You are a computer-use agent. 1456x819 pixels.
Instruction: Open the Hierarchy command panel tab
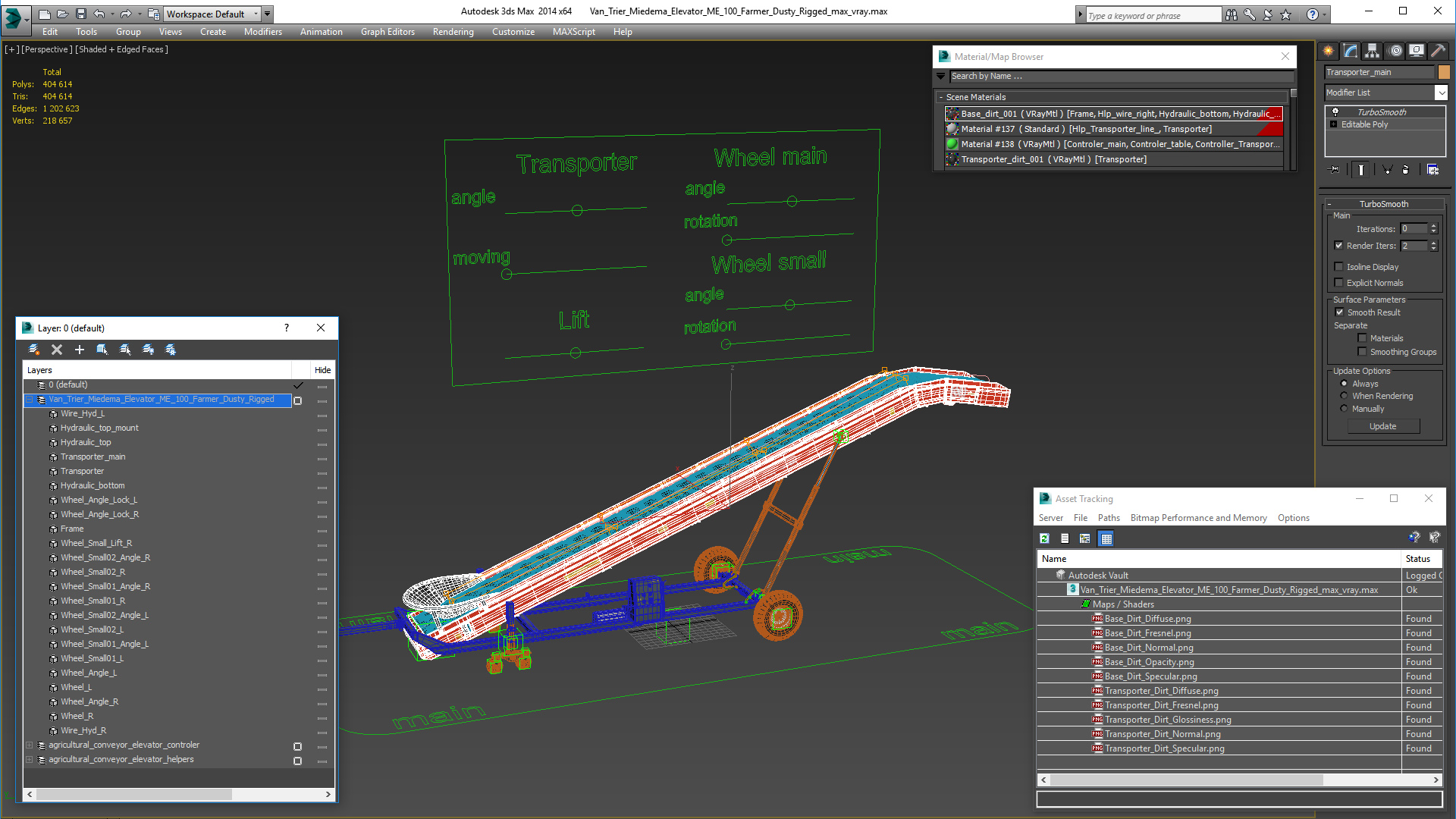point(1373,51)
